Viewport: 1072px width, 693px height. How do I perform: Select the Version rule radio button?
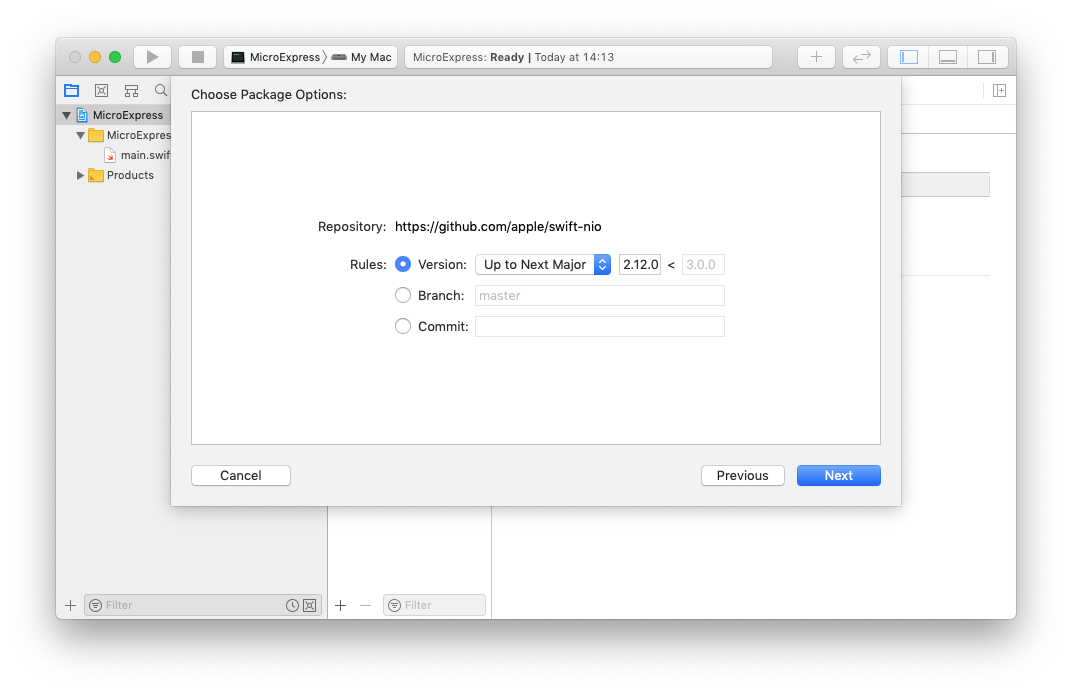(x=403, y=264)
